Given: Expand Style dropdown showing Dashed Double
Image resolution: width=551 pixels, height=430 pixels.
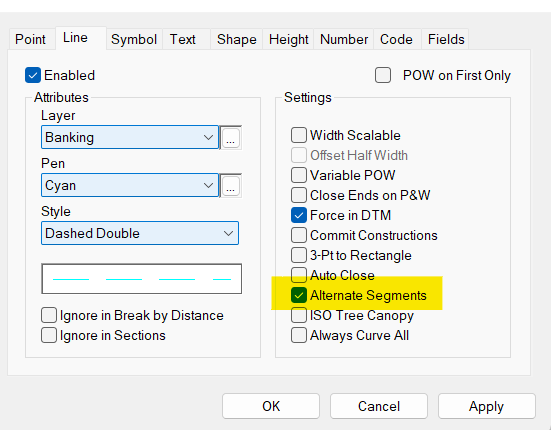Looking at the screenshot, I should click(x=140, y=233).
